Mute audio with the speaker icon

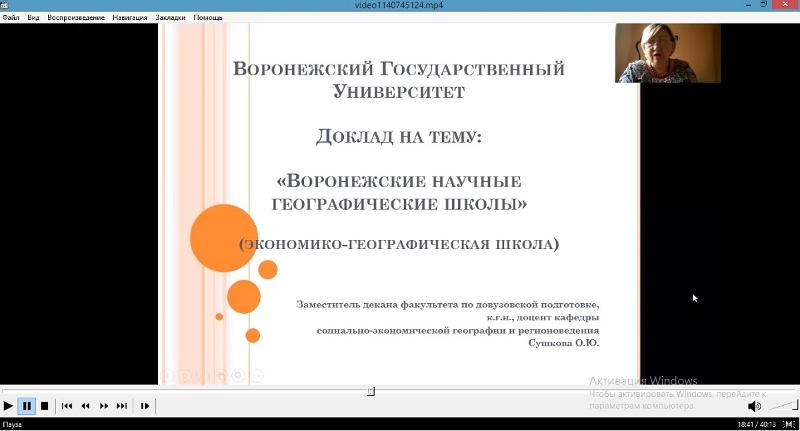pyautogui.click(x=754, y=406)
